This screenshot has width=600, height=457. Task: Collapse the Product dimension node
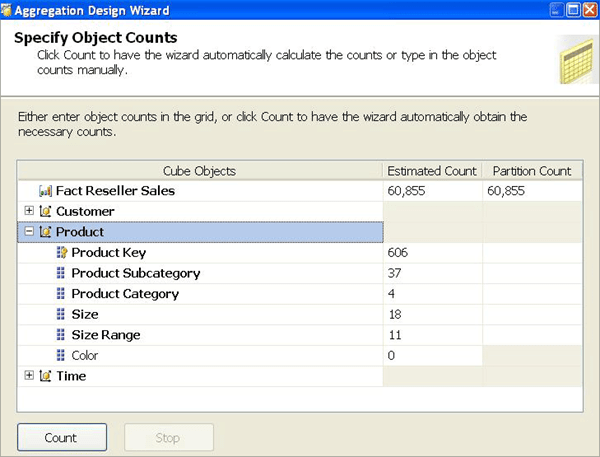29,232
